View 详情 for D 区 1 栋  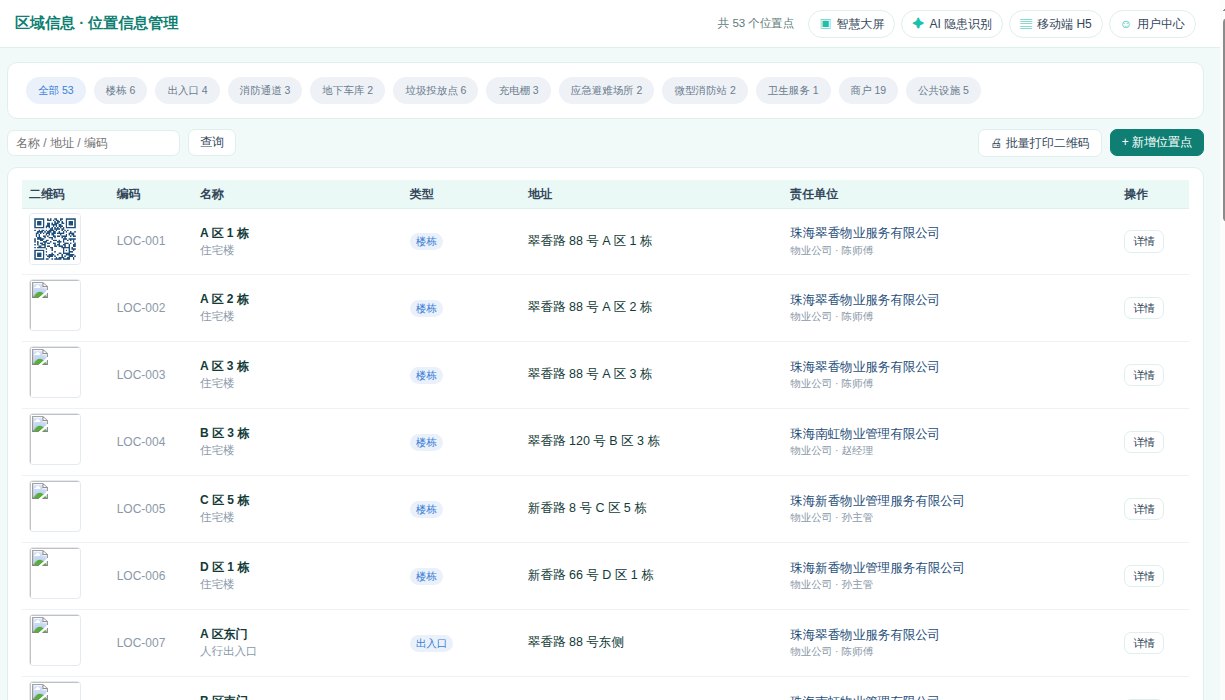pyautogui.click(x=1144, y=576)
